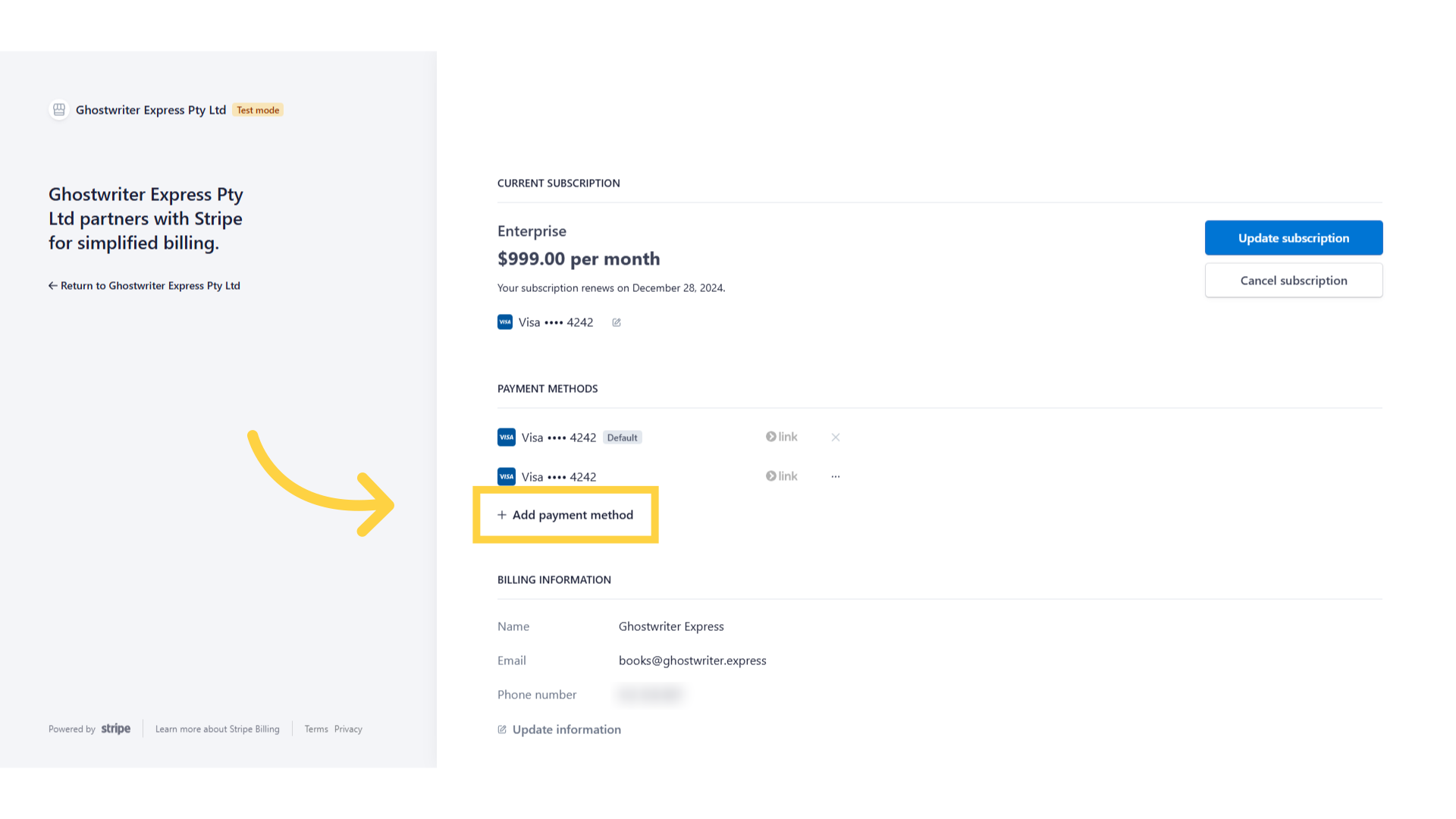Click the Email label in billing information
Viewport: 1456px width, 819px height.
[x=512, y=661]
